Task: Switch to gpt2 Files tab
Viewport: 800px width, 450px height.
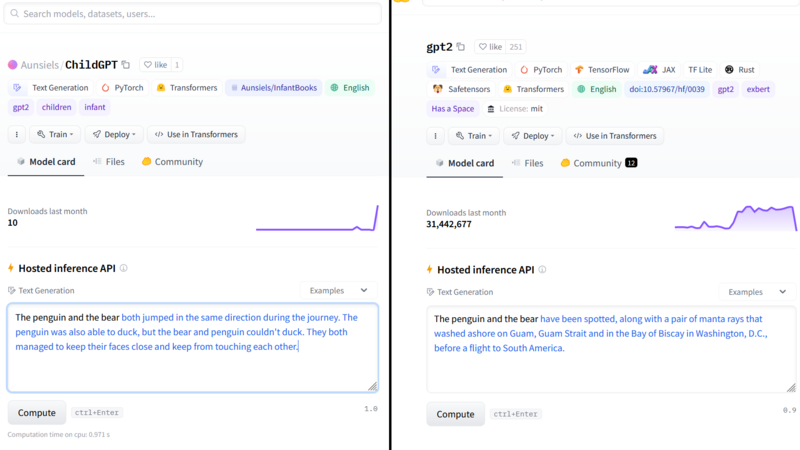Action: pos(528,163)
